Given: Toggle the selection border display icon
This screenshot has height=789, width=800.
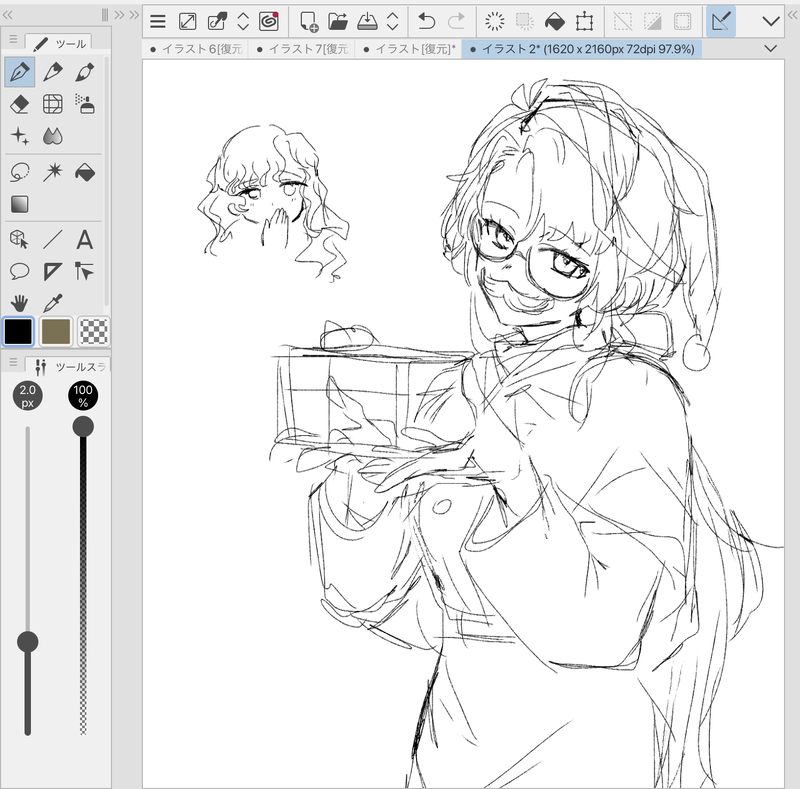Looking at the screenshot, I should pos(682,21).
